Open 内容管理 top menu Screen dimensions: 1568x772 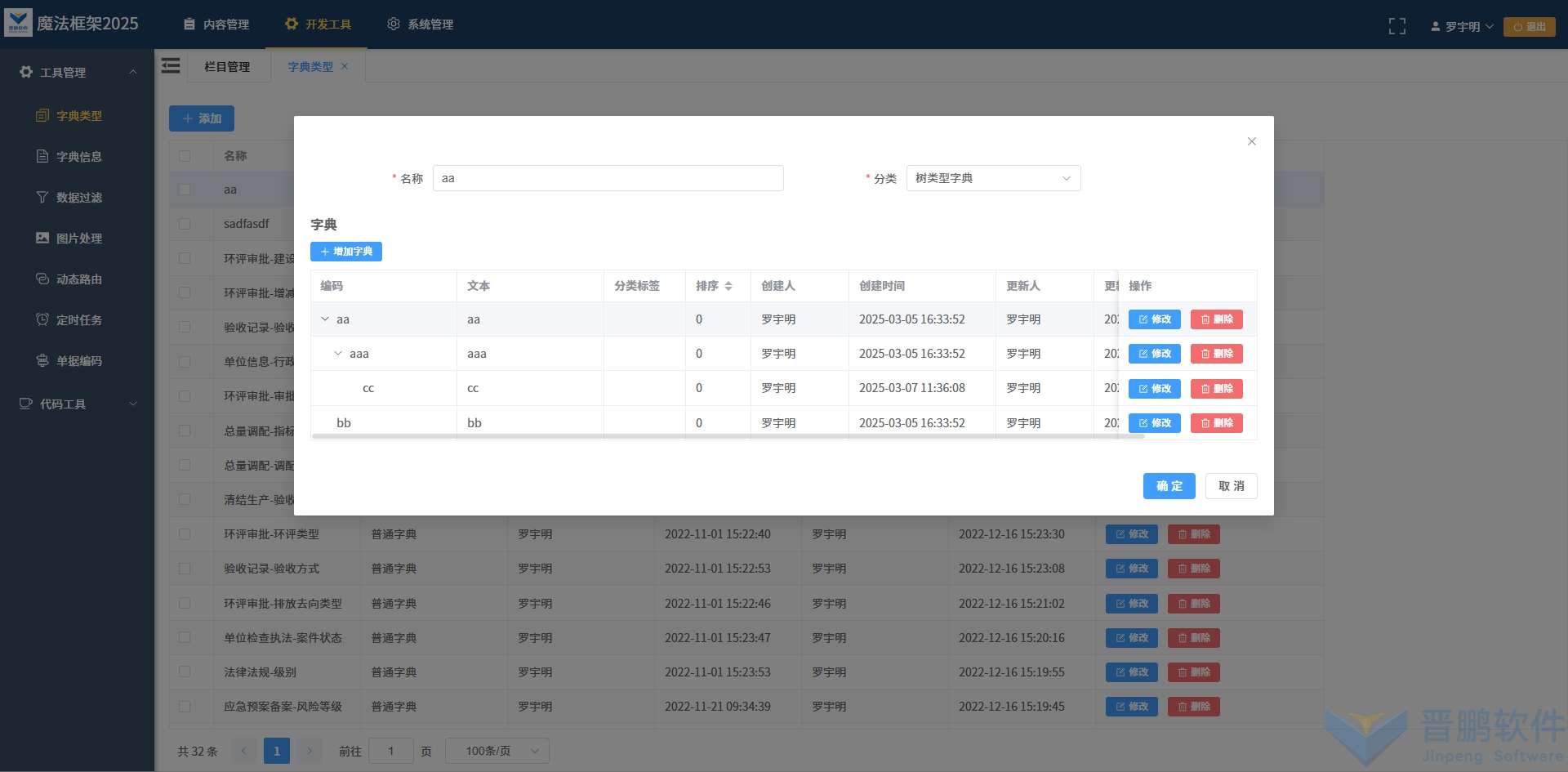(216, 25)
